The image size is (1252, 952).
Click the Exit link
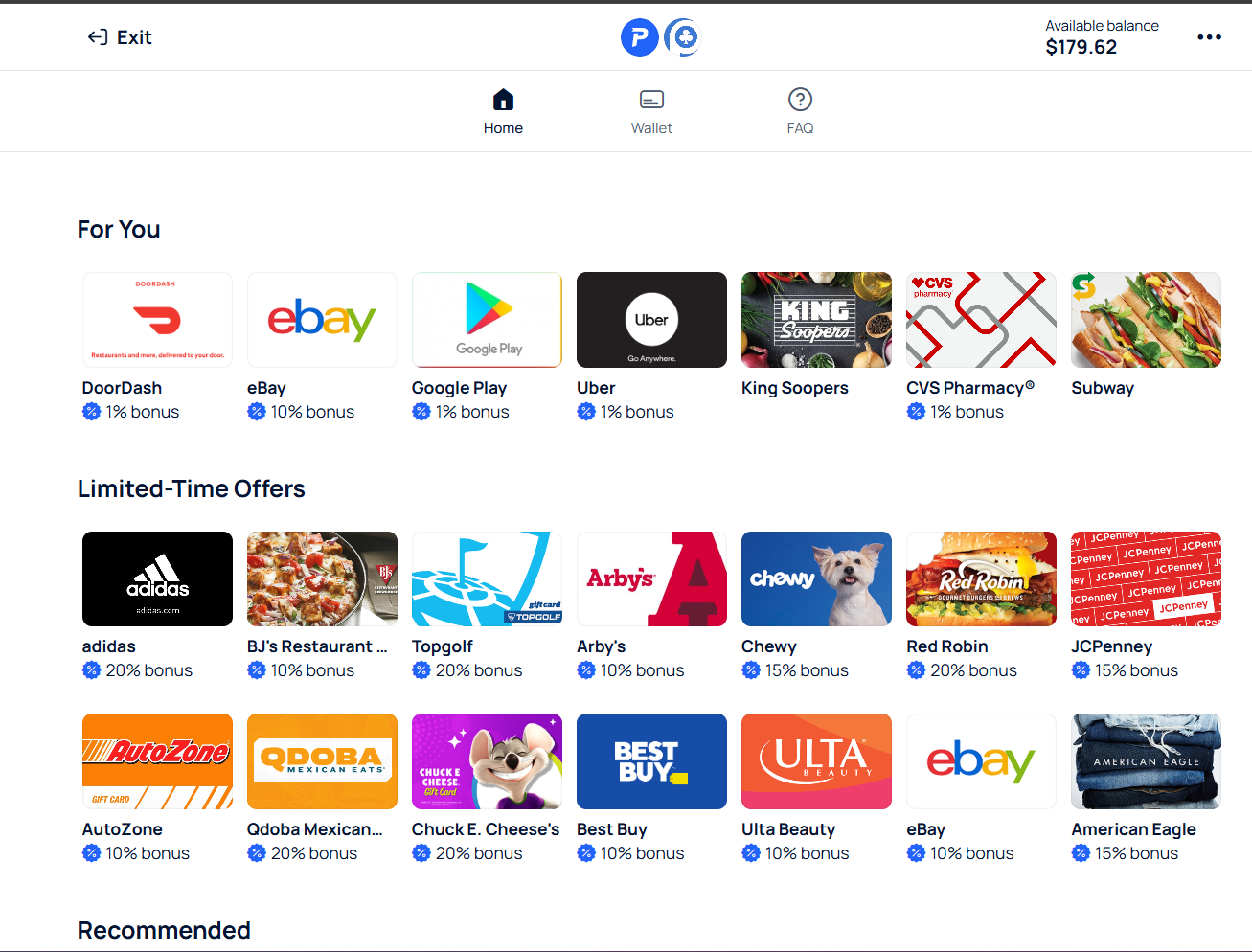[120, 37]
